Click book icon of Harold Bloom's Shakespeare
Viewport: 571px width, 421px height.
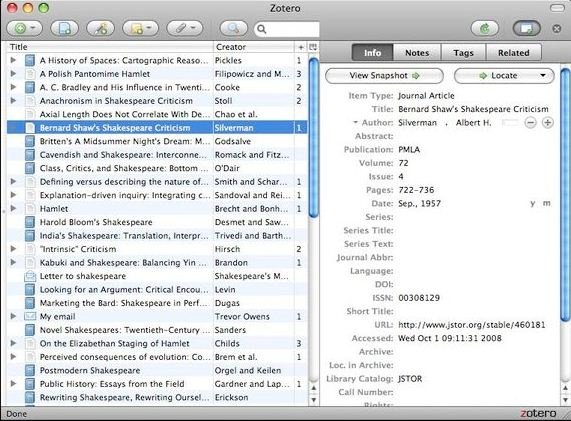[30, 222]
